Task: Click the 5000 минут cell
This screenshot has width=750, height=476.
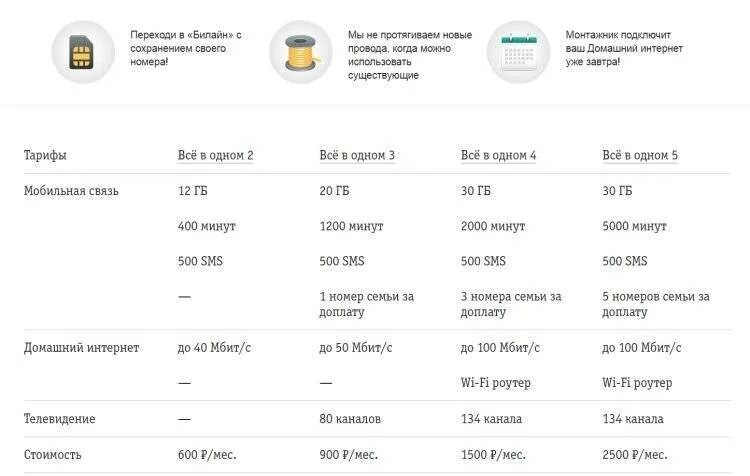Action: pos(634,226)
